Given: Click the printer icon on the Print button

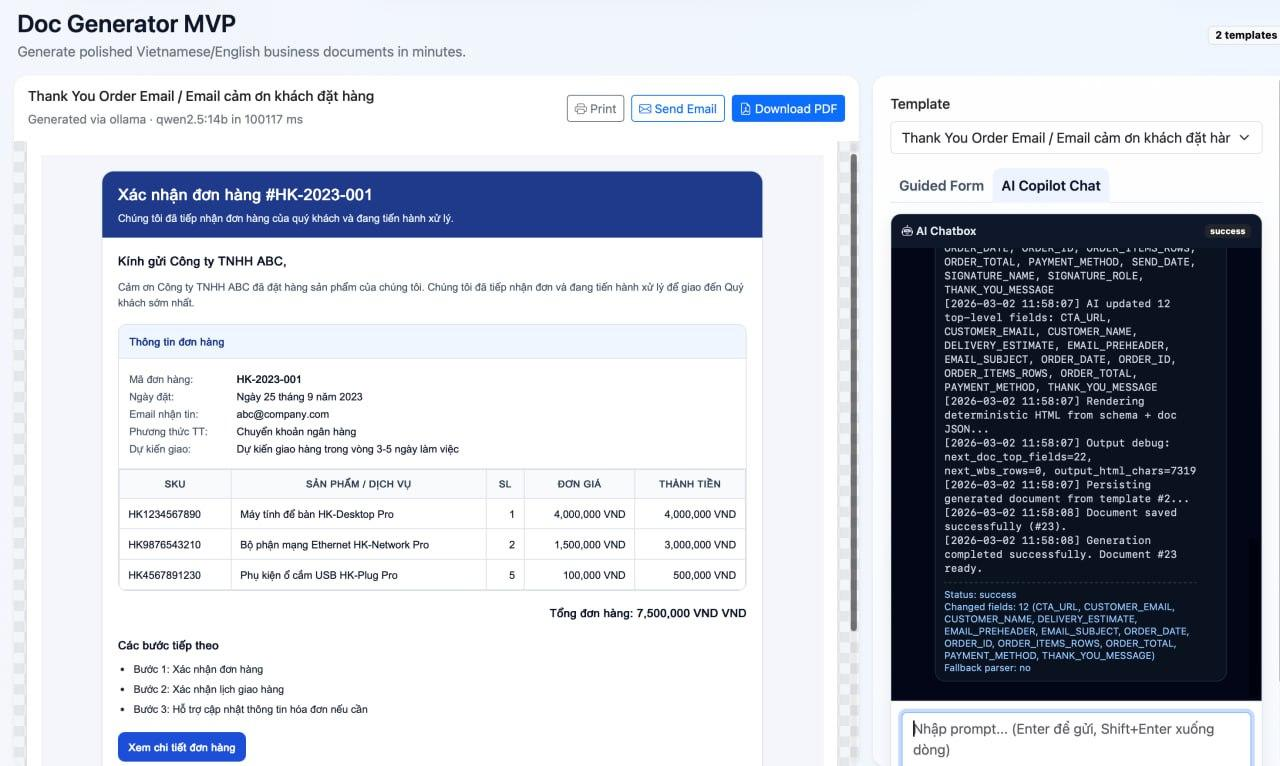Looking at the screenshot, I should 579,108.
